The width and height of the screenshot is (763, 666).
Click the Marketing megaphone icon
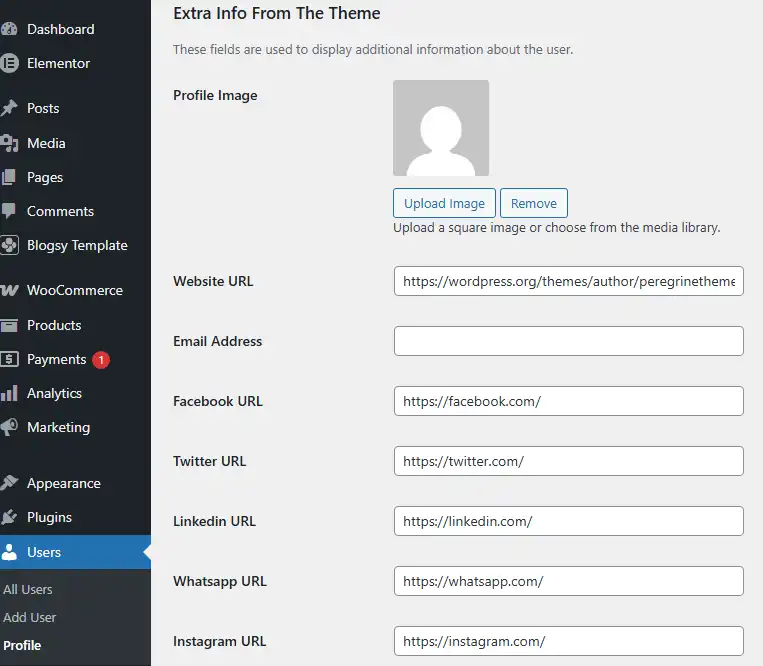[x=9, y=427]
